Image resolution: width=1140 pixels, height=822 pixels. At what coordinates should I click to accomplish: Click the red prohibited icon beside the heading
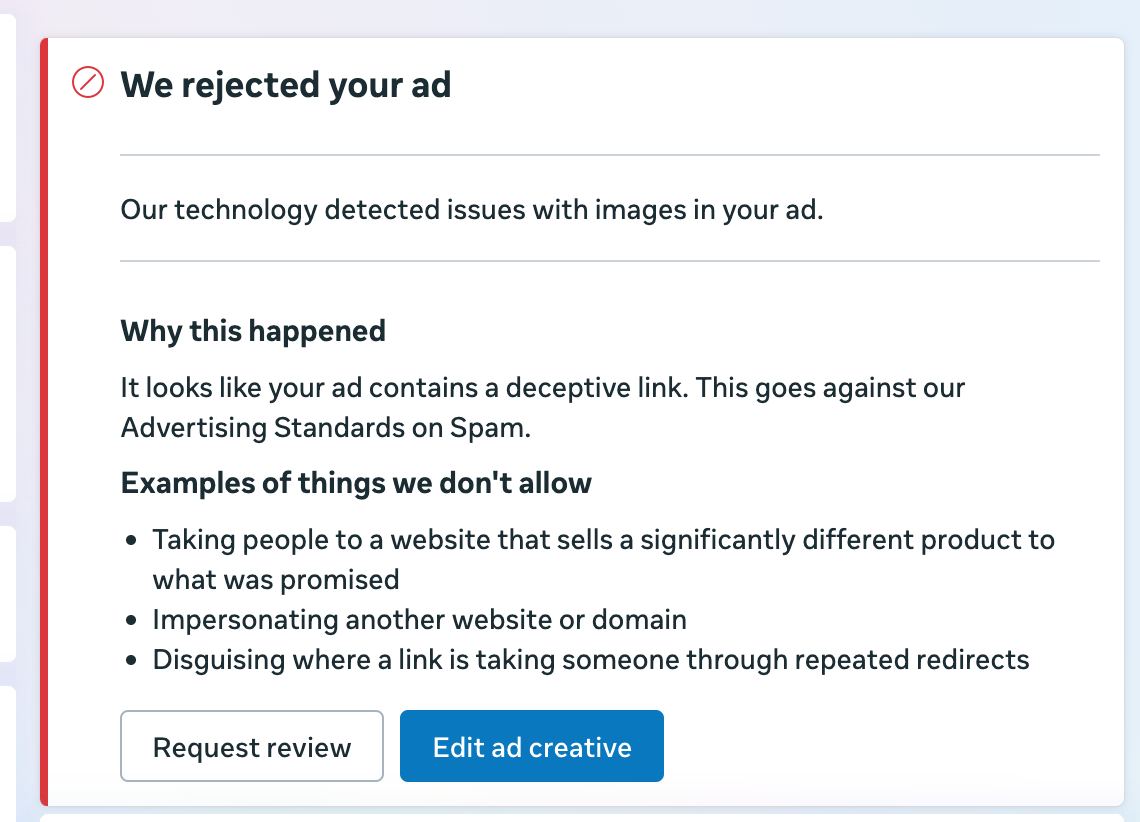point(88,84)
